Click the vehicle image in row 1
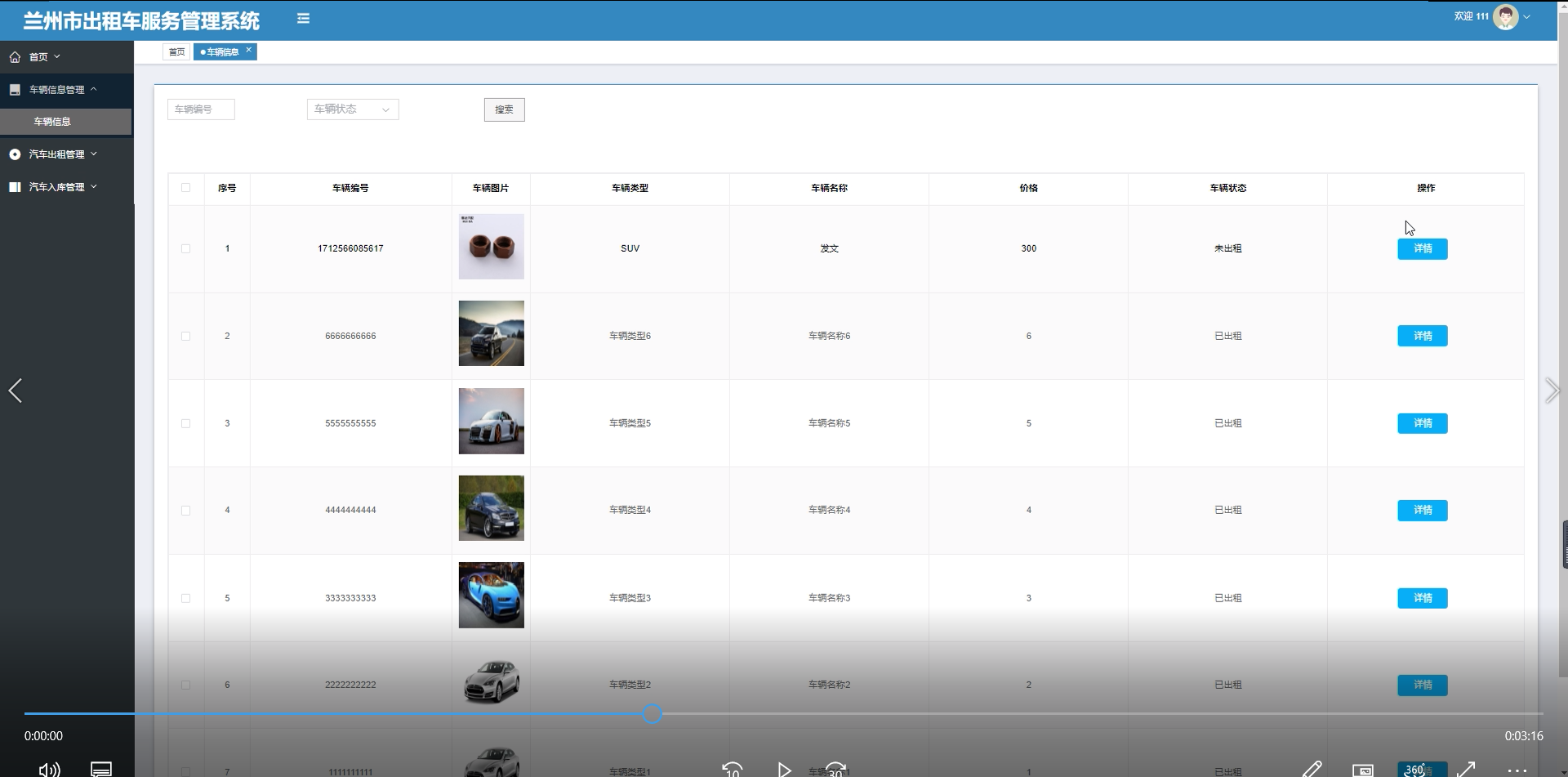 491,247
